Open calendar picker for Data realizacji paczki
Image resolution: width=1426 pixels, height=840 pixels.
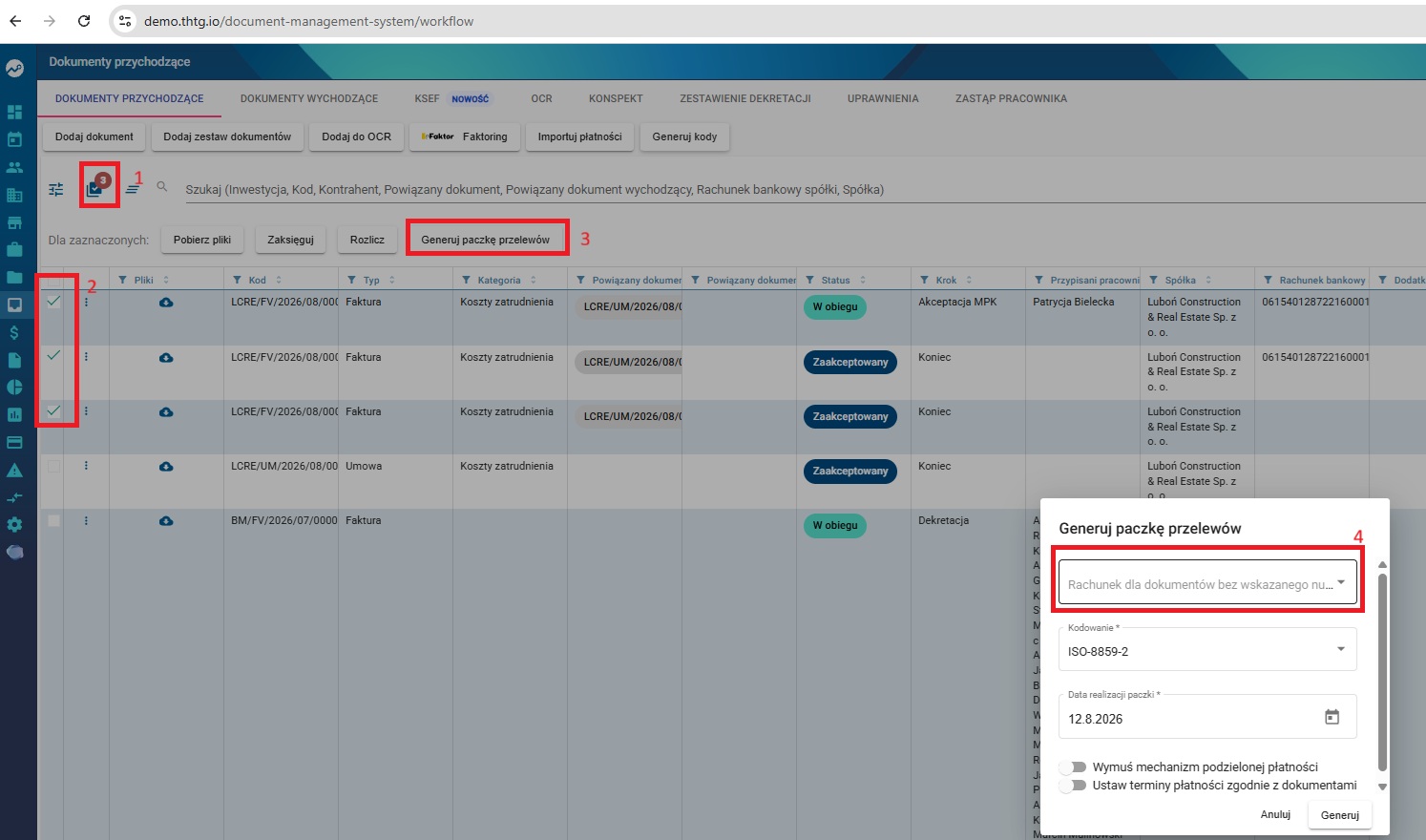coord(1332,717)
